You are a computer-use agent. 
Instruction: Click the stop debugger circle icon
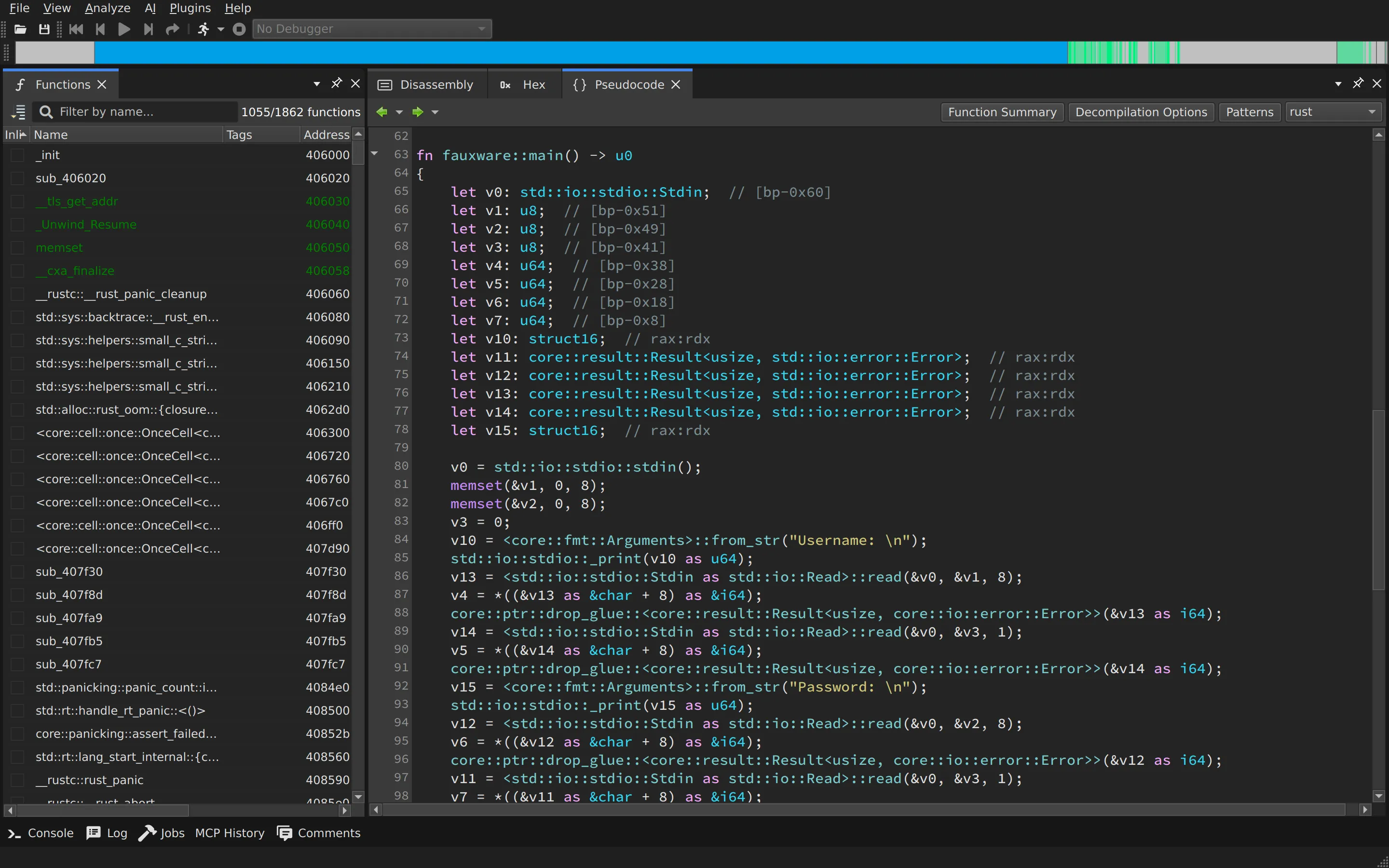click(x=239, y=29)
